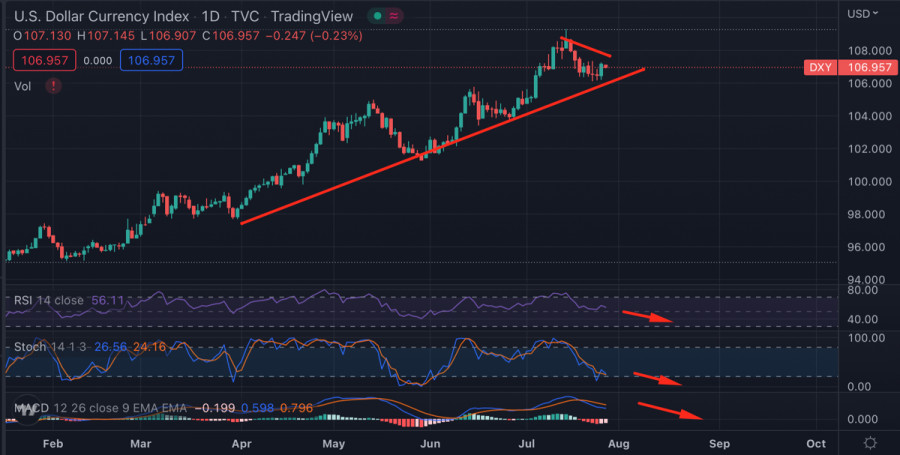
Task: Click the 0.000 spread value between price boxes
Action: (98, 61)
